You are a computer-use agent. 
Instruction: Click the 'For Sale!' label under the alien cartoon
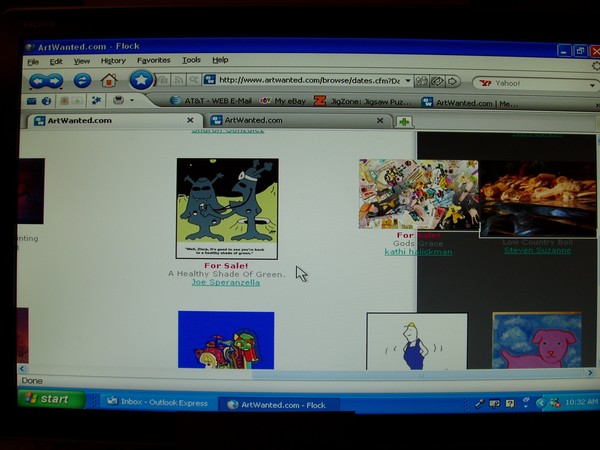pyautogui.click(x=226, y=266)
